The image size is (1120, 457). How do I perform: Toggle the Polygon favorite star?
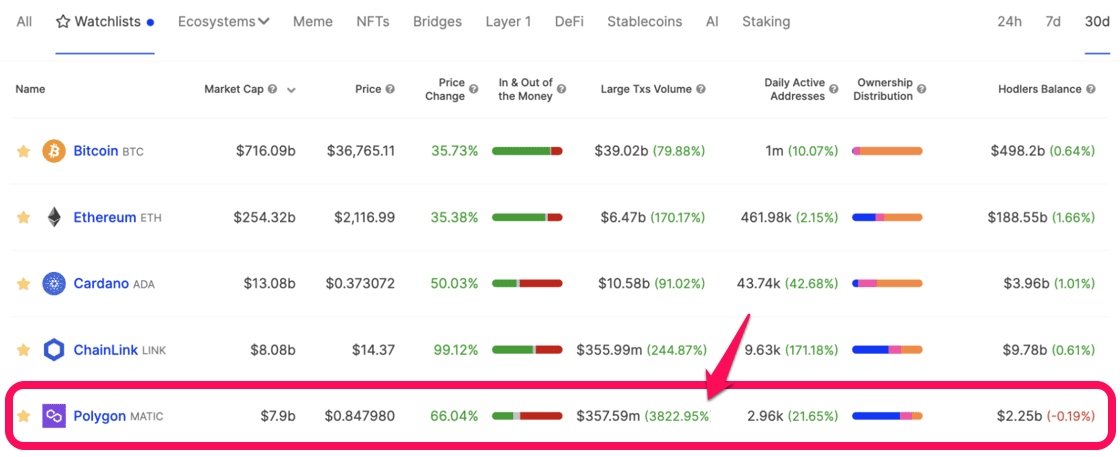(x=24, y=416)
